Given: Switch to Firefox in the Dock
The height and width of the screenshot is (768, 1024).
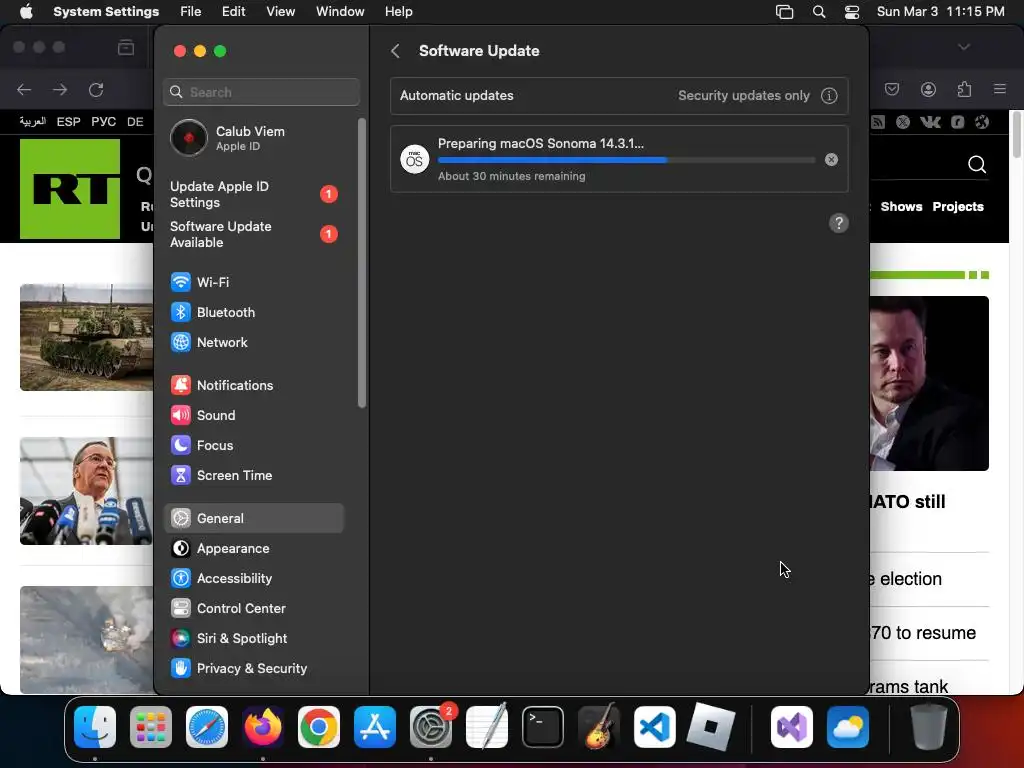Looking at the screenshot, I should [x=263, y=727].
